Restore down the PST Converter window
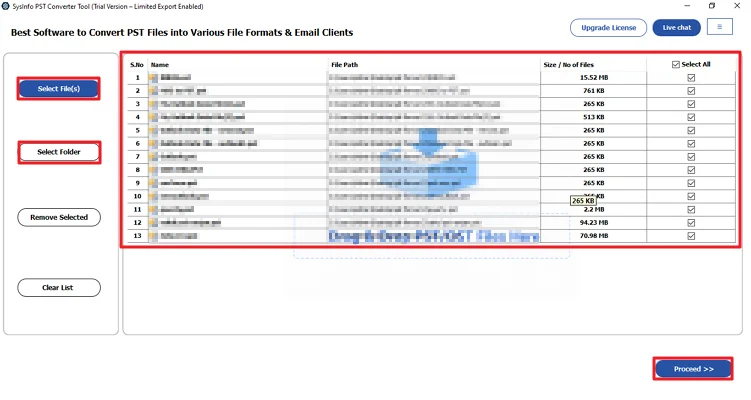The height and width of the screenshot is (400, 751). pos(712,6)
